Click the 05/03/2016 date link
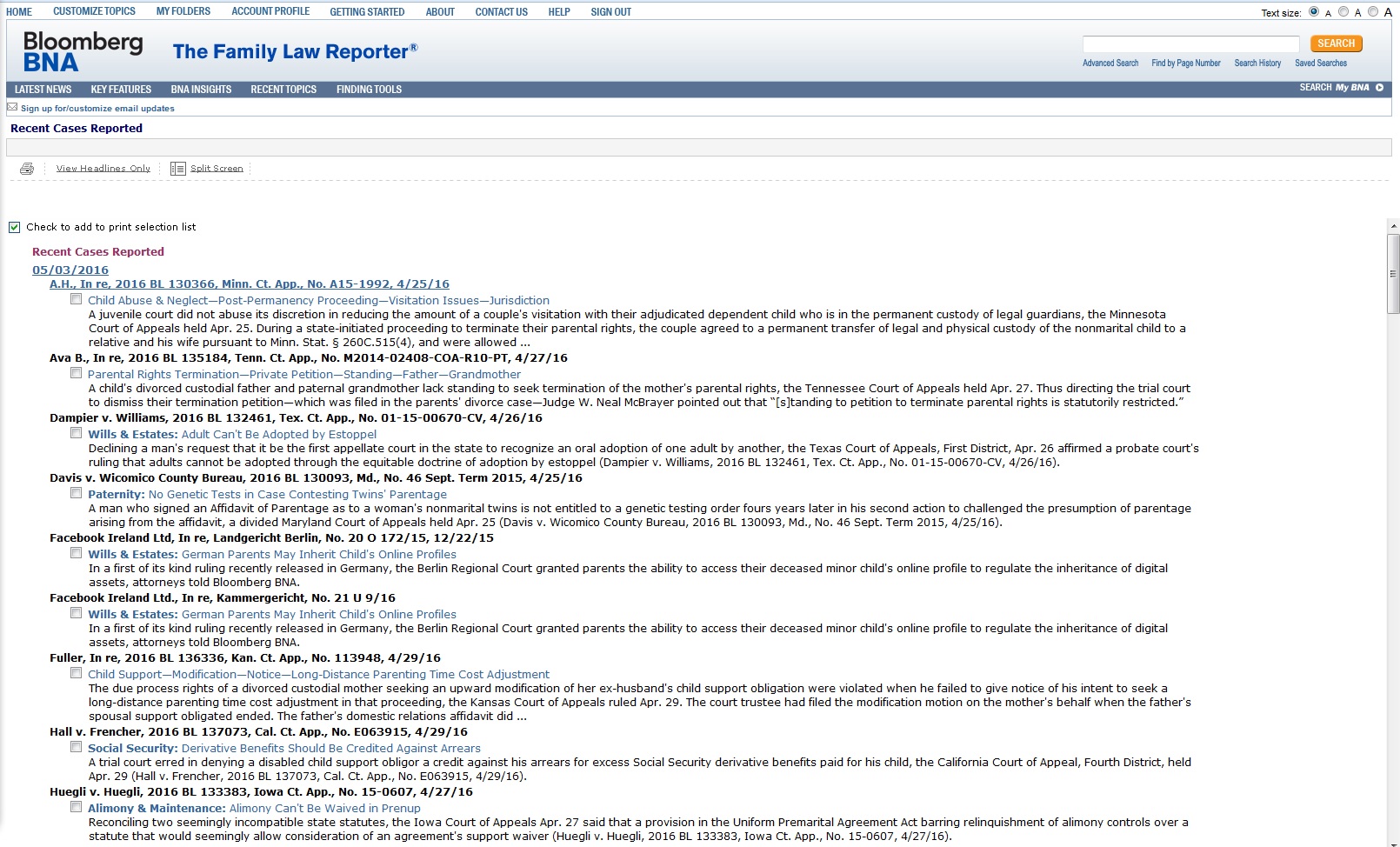The width and height of the screenshot is (1400, 847). [x=70, y=270]
